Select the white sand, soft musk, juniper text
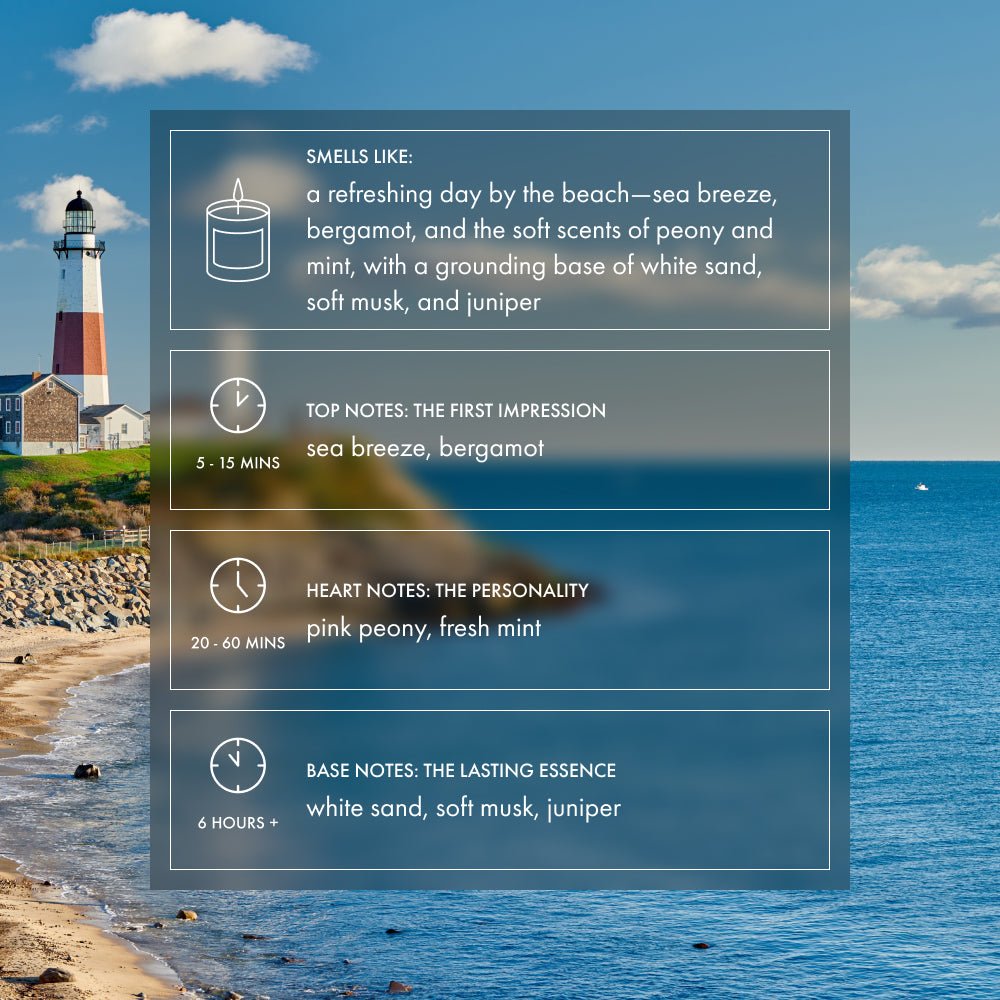1000x1000 pixels. click(463, 808)
